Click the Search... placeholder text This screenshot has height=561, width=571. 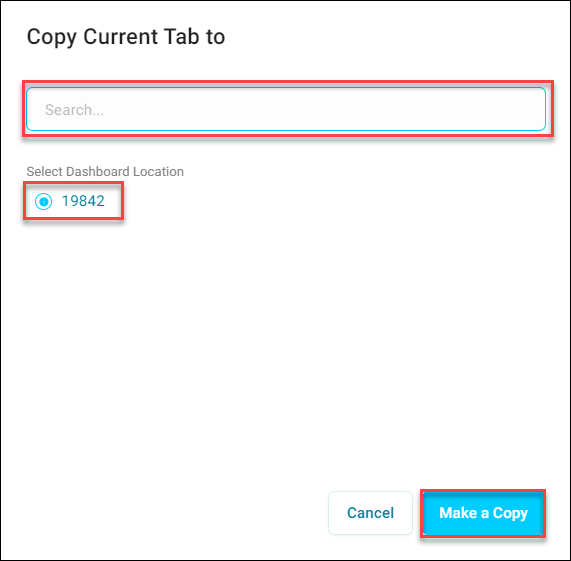pos(74,110)
